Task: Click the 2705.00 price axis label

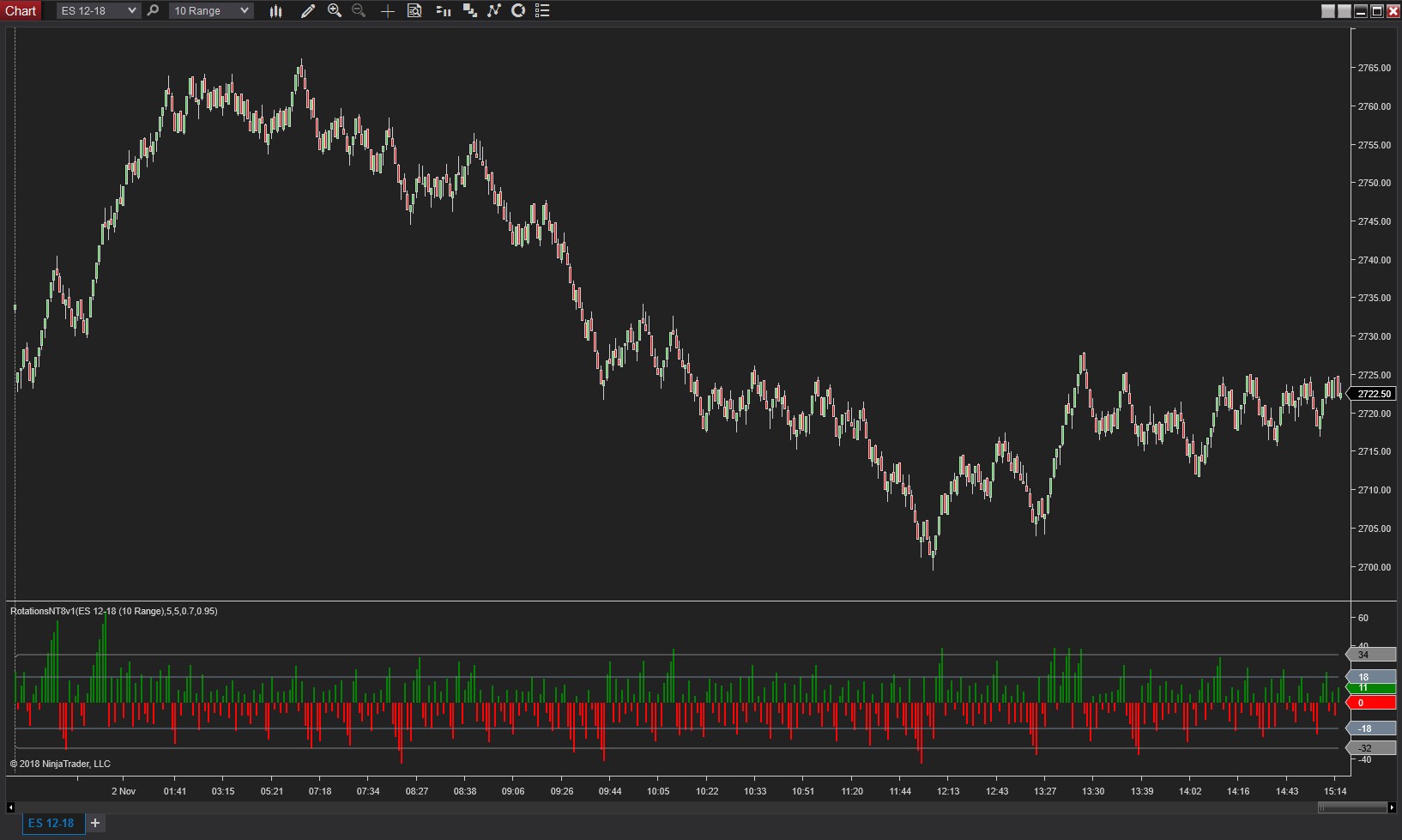Action: point(1374,529)
